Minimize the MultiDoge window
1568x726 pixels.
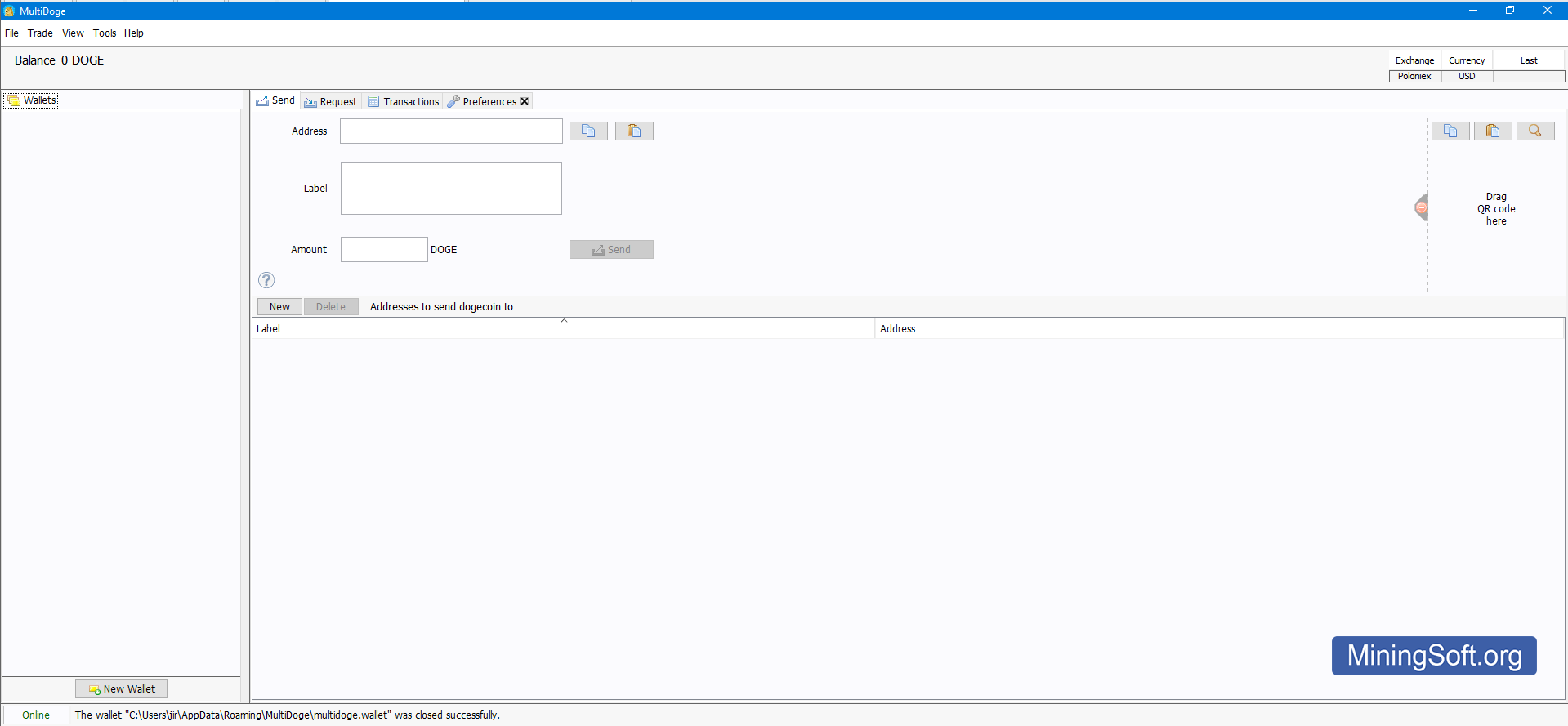(x=1473, y=11)
